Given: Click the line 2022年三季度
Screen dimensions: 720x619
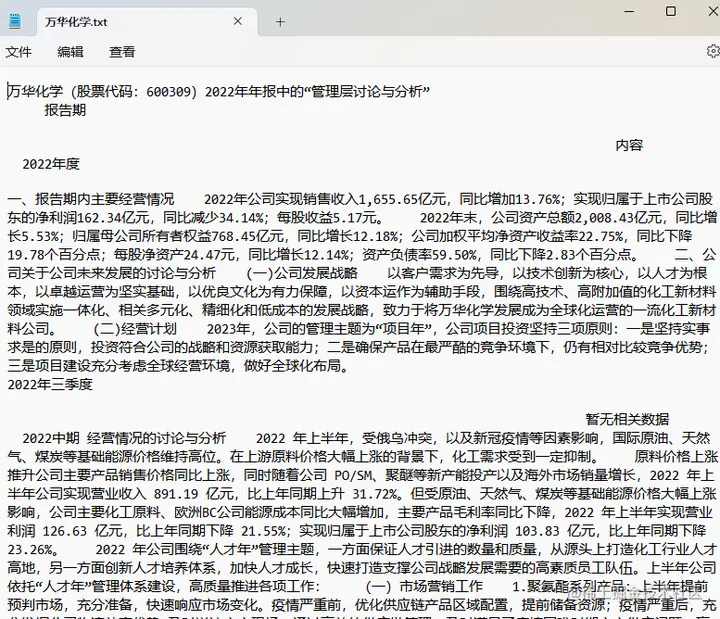Looking at the screenshot, I should [50, 384].
